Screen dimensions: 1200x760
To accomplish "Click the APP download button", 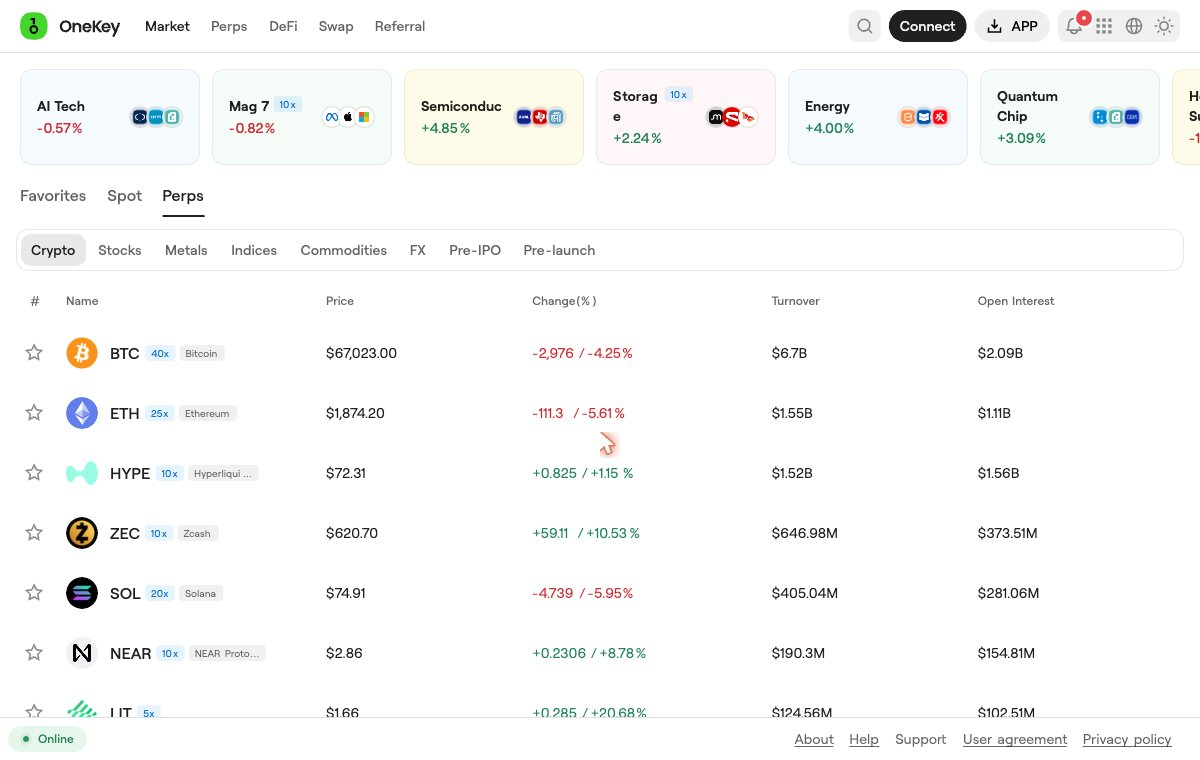I will 1012,26.
